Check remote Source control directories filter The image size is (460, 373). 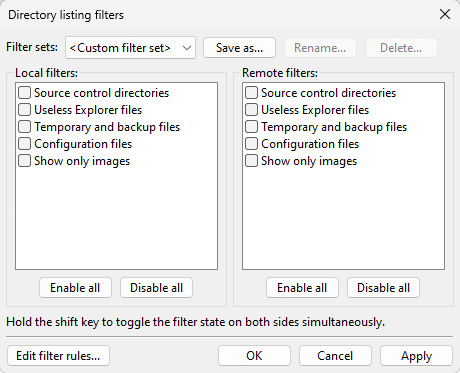point(251,93)
